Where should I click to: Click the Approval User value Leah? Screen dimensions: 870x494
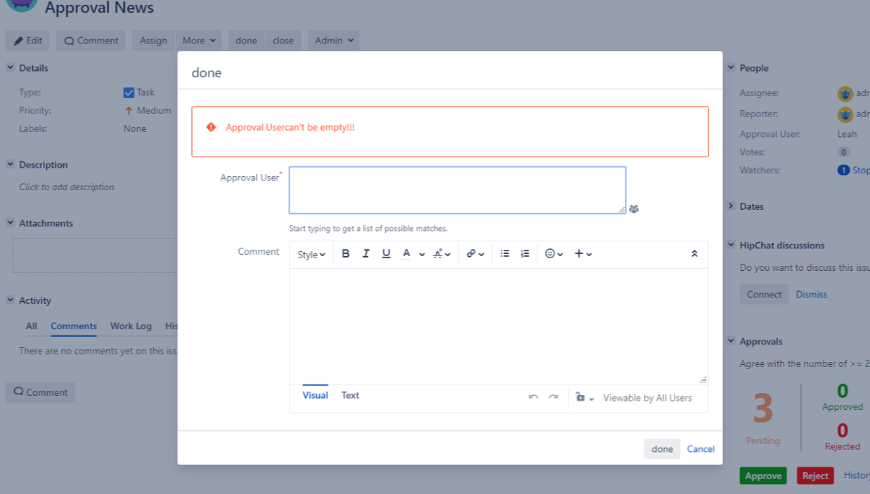tap(847, 134)
